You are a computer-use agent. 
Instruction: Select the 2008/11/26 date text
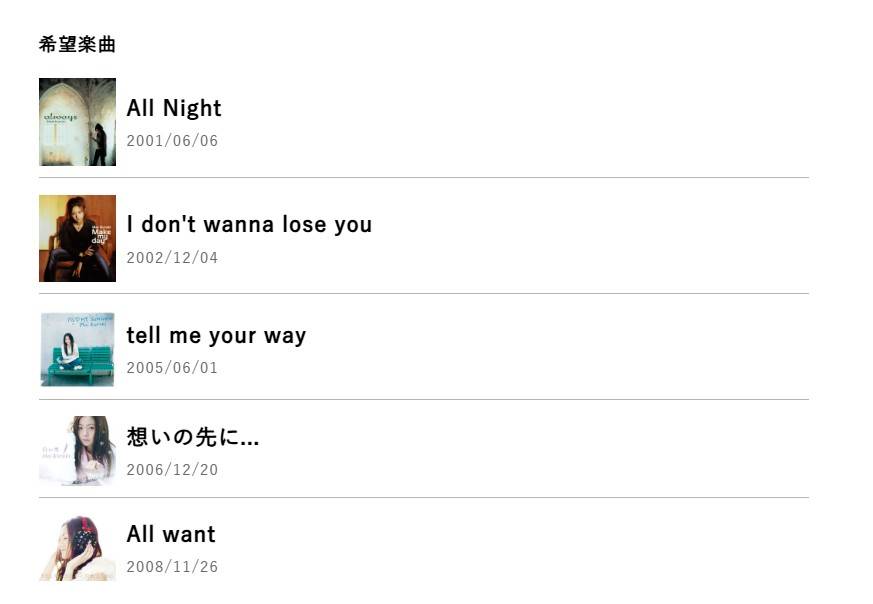tap(172, 567)
